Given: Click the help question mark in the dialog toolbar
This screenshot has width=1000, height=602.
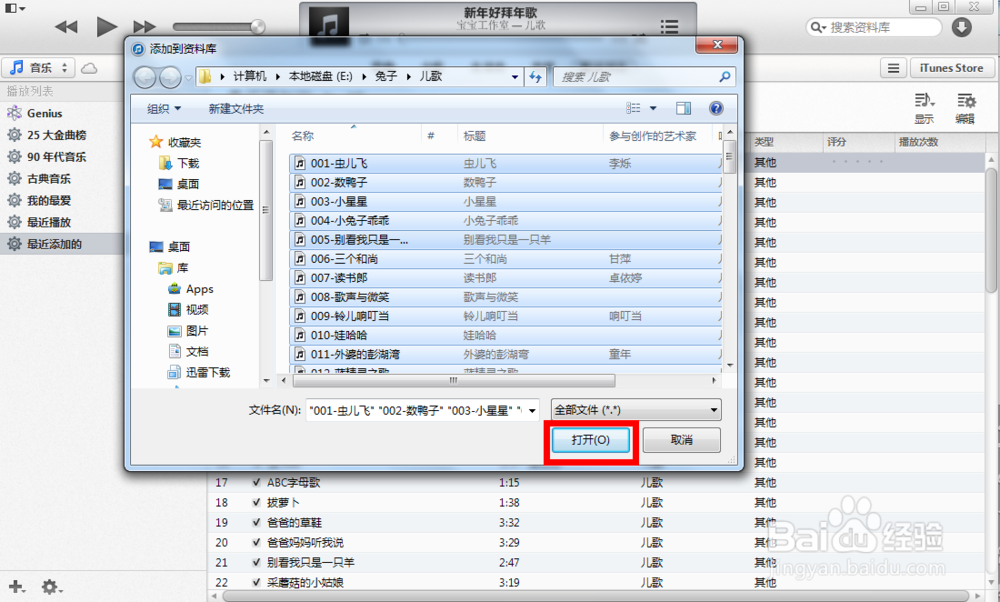Looking at the screenshot, I should coord(717,108).
